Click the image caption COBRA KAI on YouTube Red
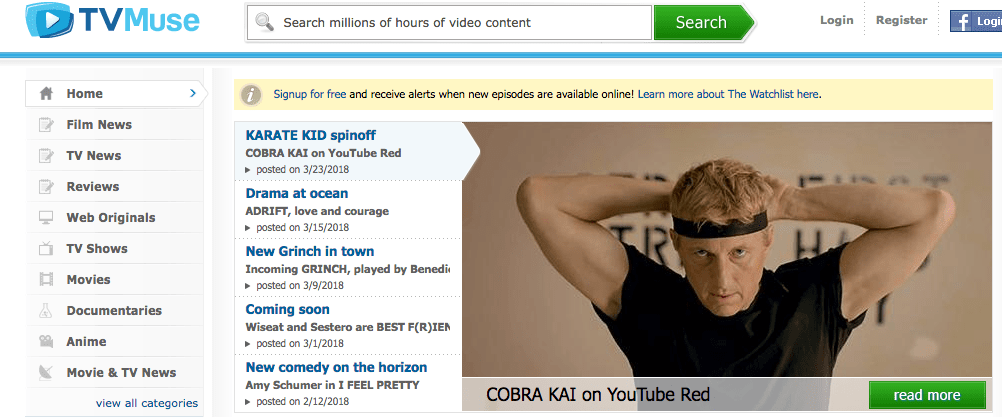Viewport: 1002px width, 417px height. pyautogui.click(x=598, y=395)
